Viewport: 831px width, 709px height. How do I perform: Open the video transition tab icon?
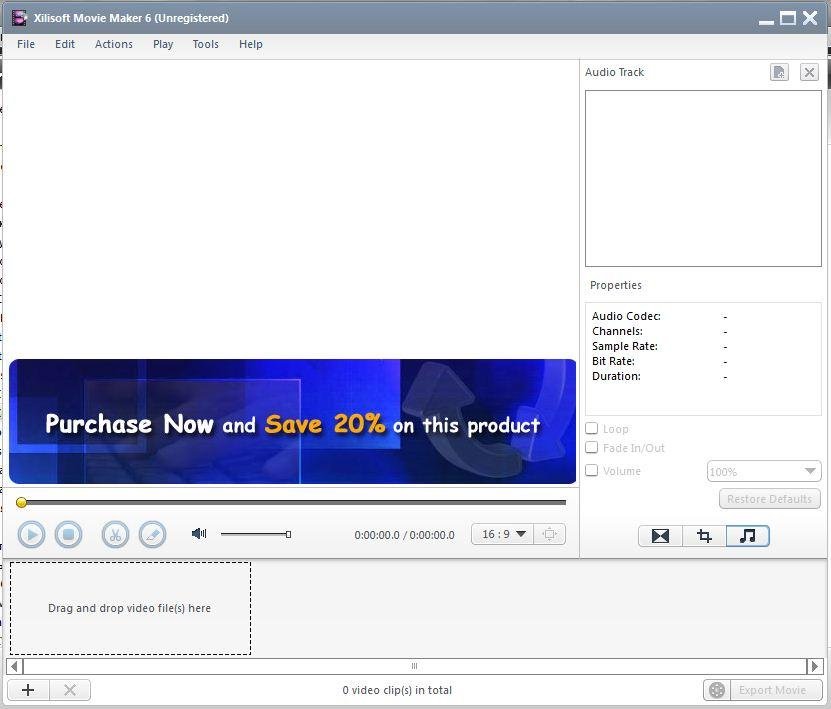pos(660,536)
